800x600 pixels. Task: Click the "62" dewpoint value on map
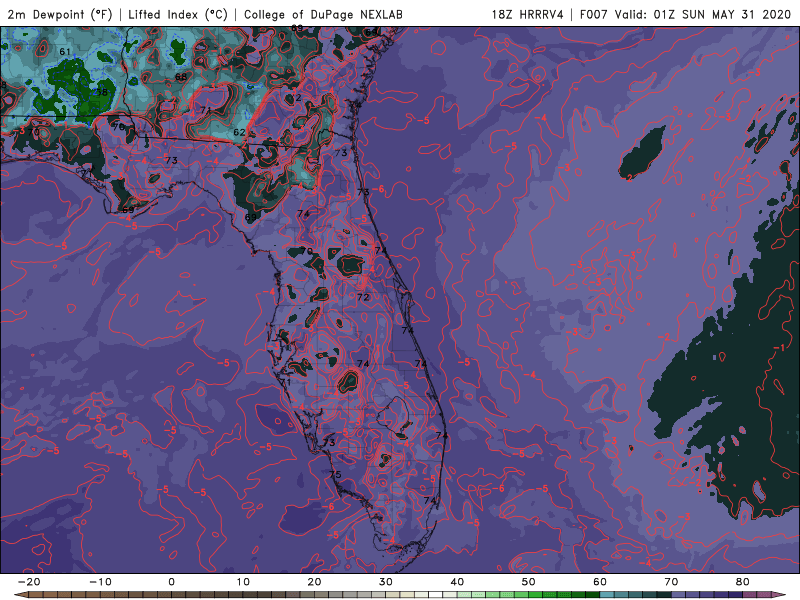click(239, 132)
